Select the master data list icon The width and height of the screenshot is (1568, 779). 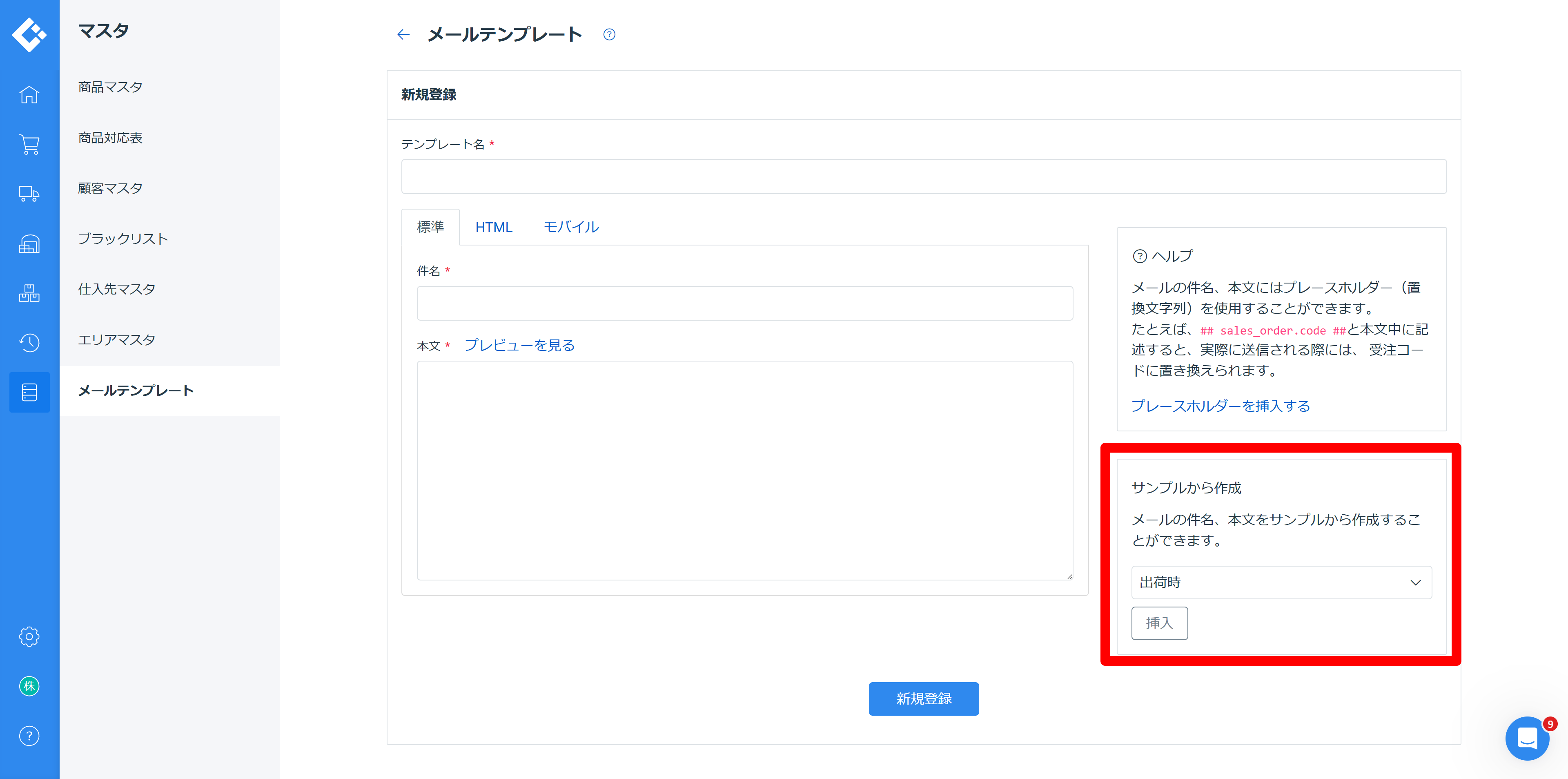click(29, 392)
